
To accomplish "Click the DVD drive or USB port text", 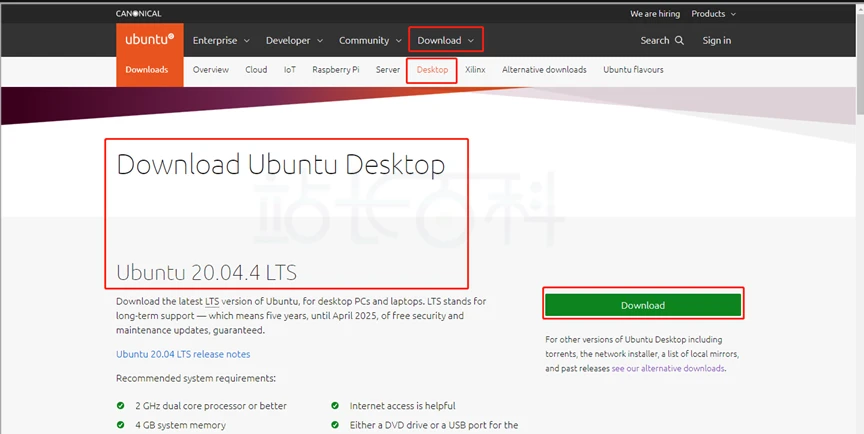I will click(434, 425).
